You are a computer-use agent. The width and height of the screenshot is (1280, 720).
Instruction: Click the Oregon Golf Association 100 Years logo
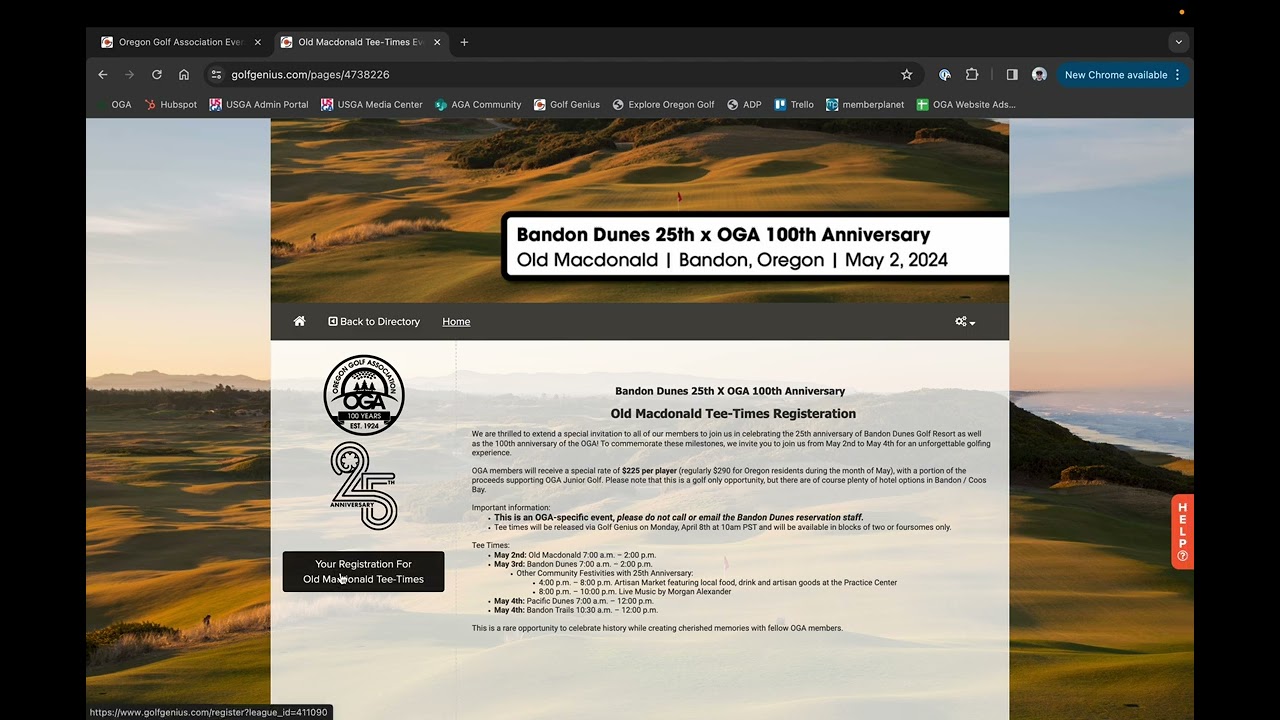[364, 395]
